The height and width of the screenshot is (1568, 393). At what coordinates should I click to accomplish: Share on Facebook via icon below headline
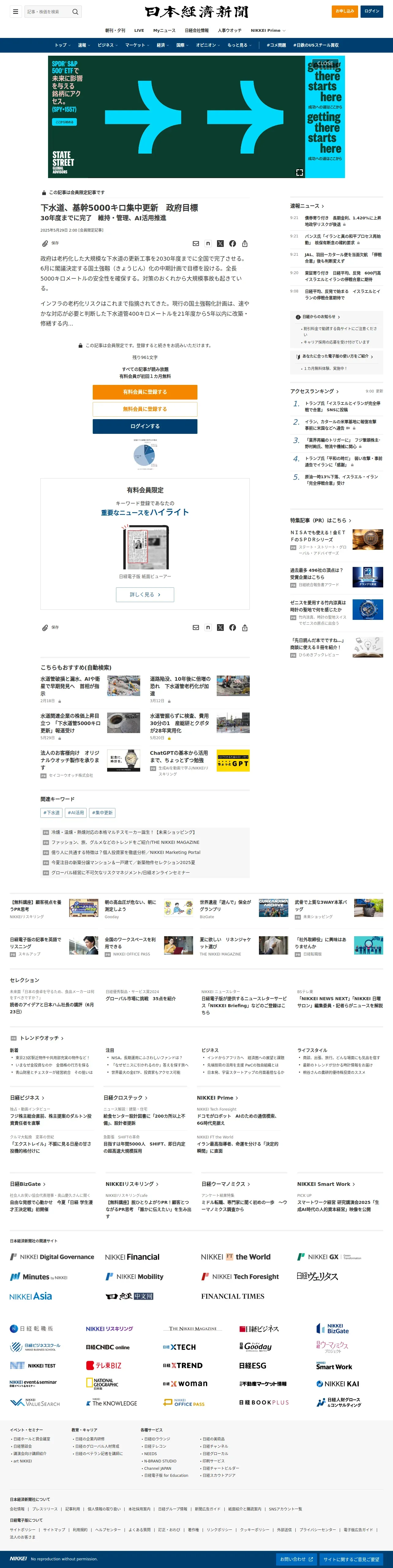(232, 244)
